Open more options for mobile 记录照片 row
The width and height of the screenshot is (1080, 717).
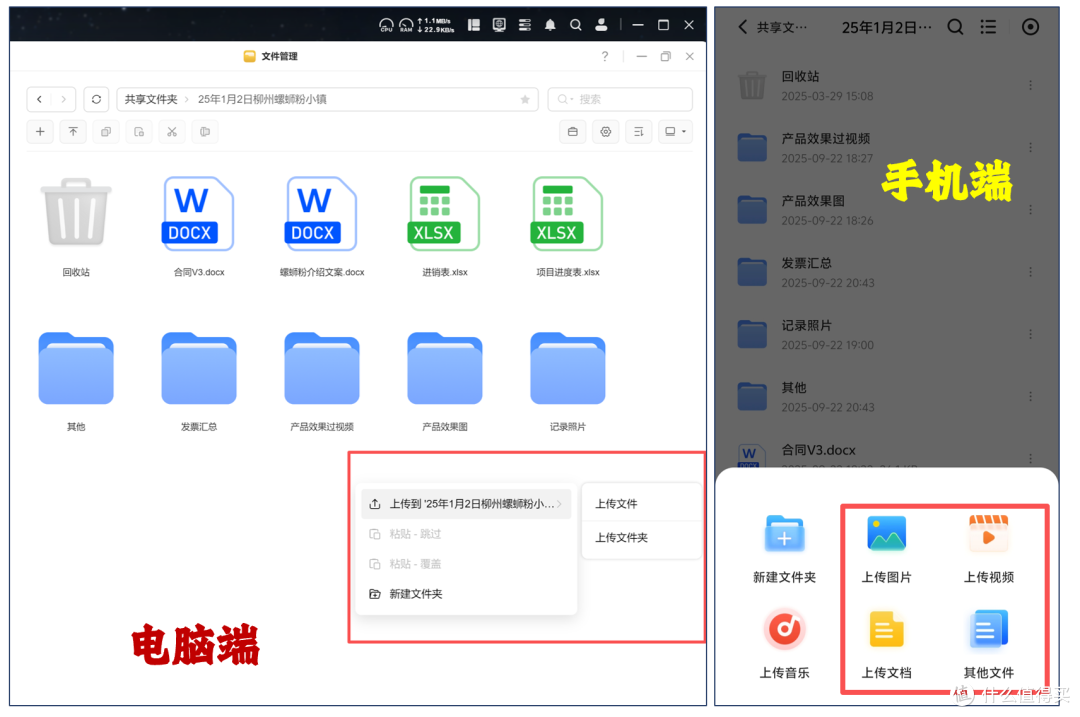coord(1030,334)
